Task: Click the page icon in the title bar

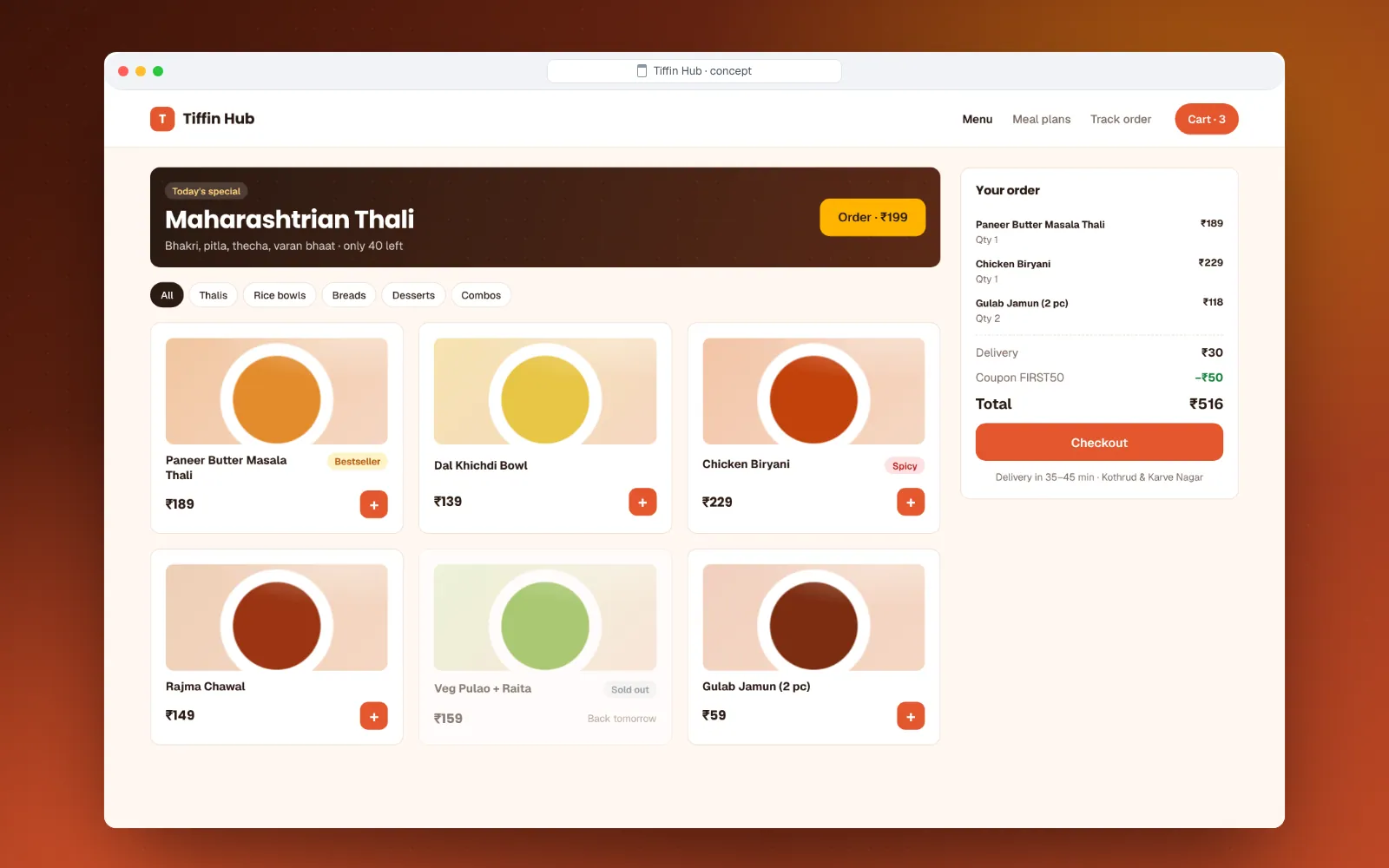Action: tap(642, 71)
